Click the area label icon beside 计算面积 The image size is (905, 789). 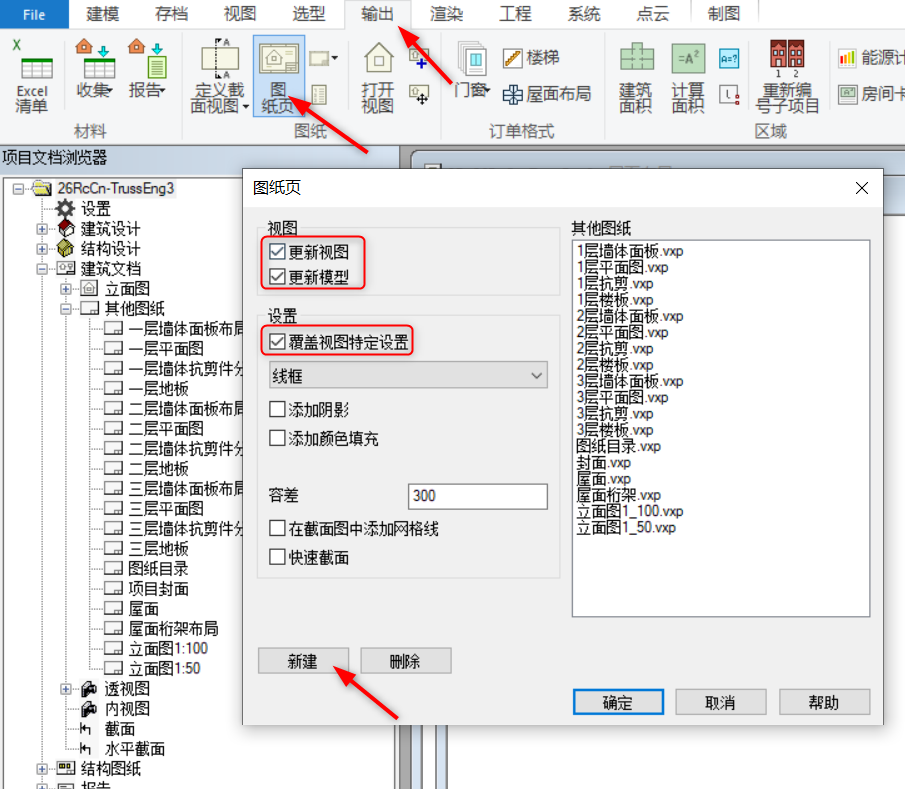tap(729, 95)
